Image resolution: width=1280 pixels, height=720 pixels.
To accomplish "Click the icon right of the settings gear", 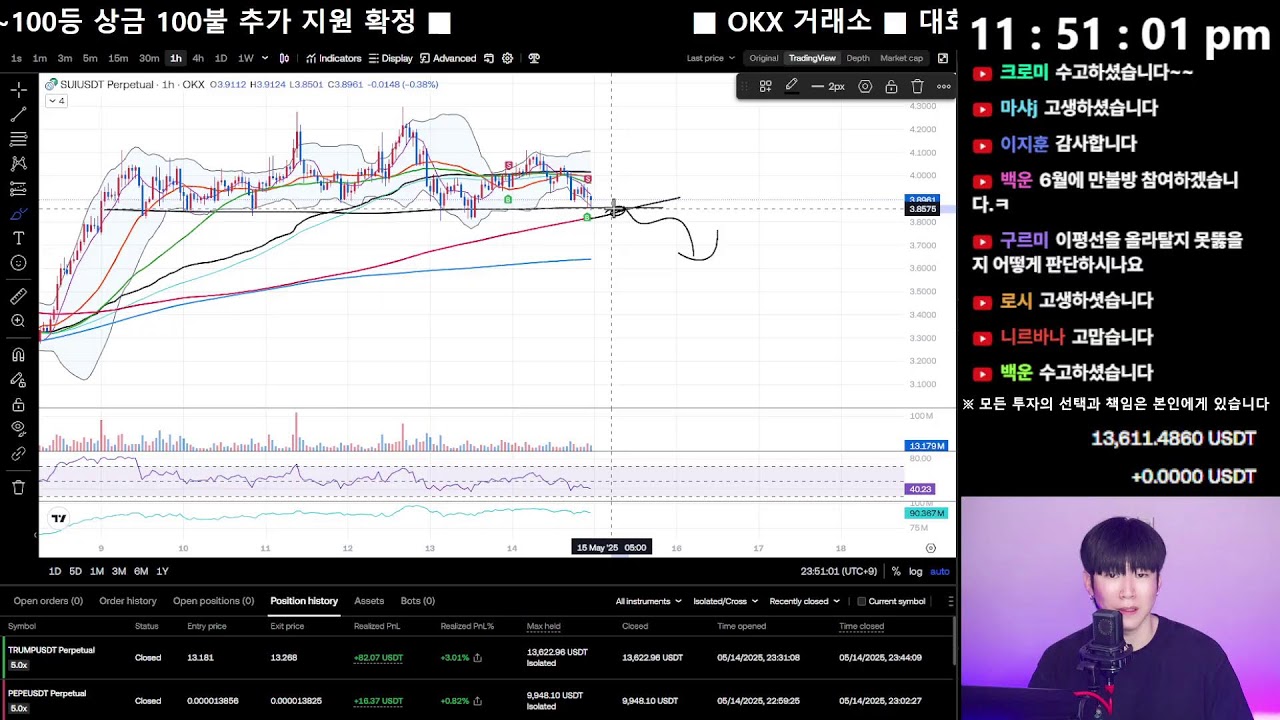I will click(x=533, y=58).
